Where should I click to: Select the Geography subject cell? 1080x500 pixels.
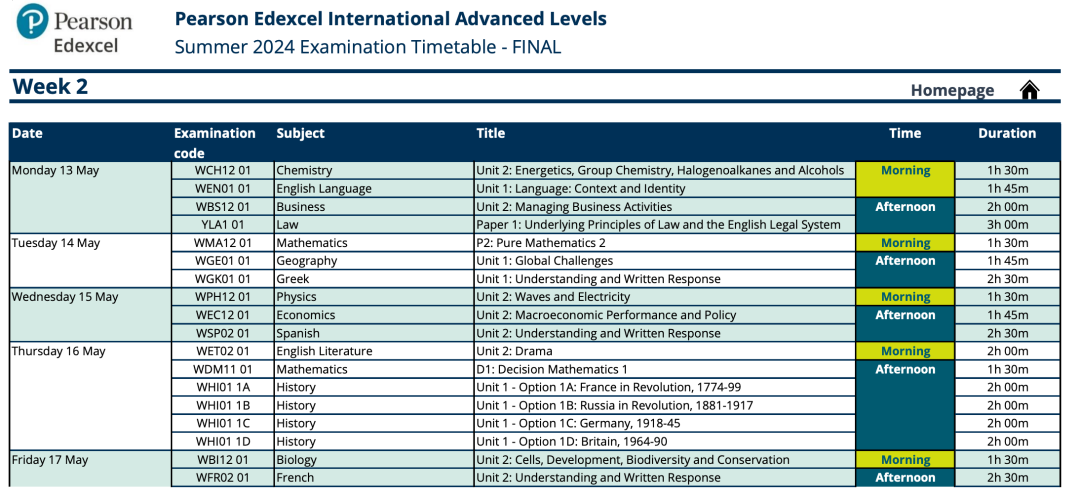374,260
